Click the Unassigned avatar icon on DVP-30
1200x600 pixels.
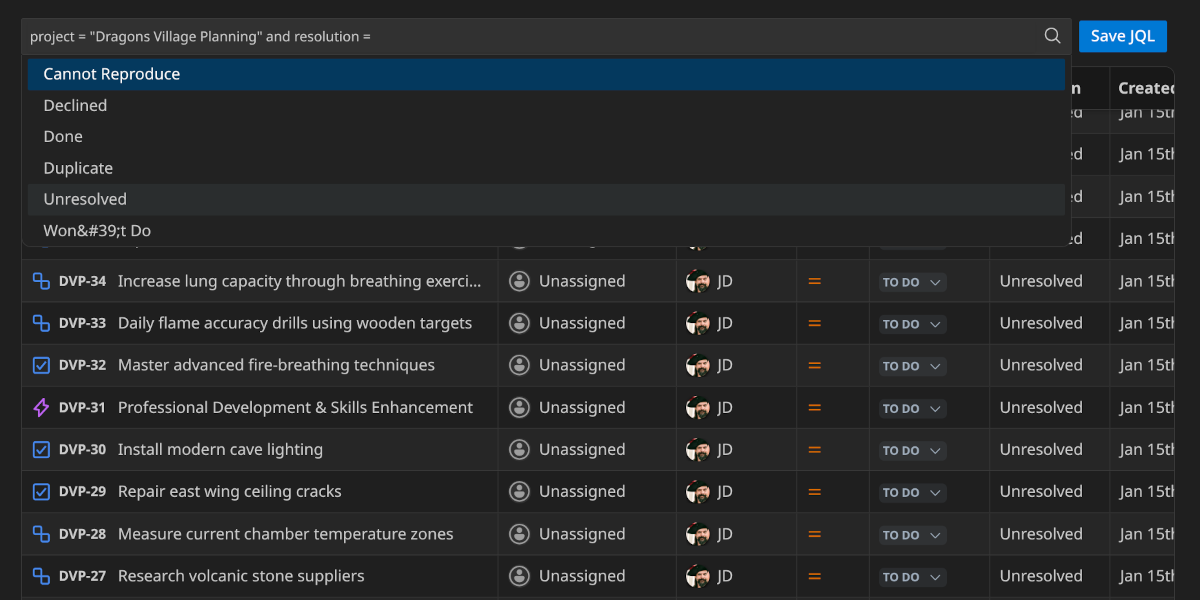pos(519,449)
